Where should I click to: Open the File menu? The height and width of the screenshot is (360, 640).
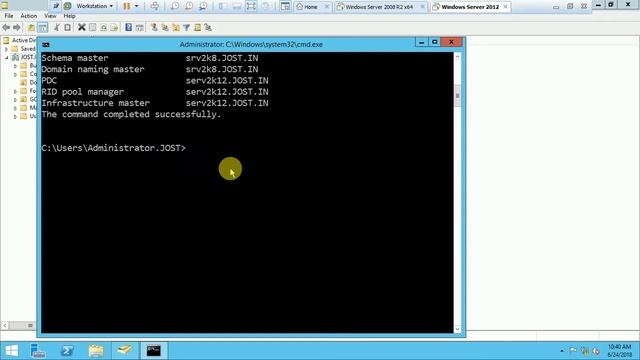coord(9,16)
